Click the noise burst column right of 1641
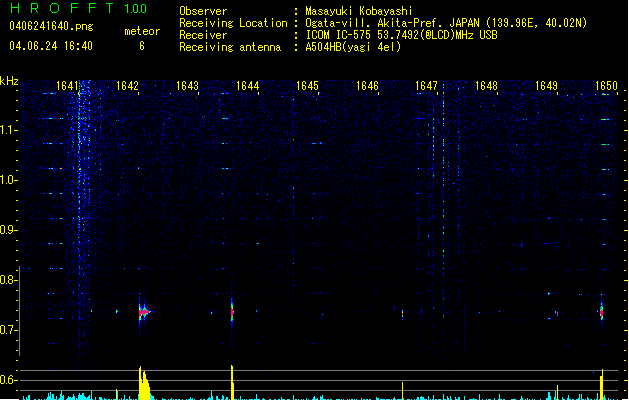629x400 pixels. [x=83, y=219]
